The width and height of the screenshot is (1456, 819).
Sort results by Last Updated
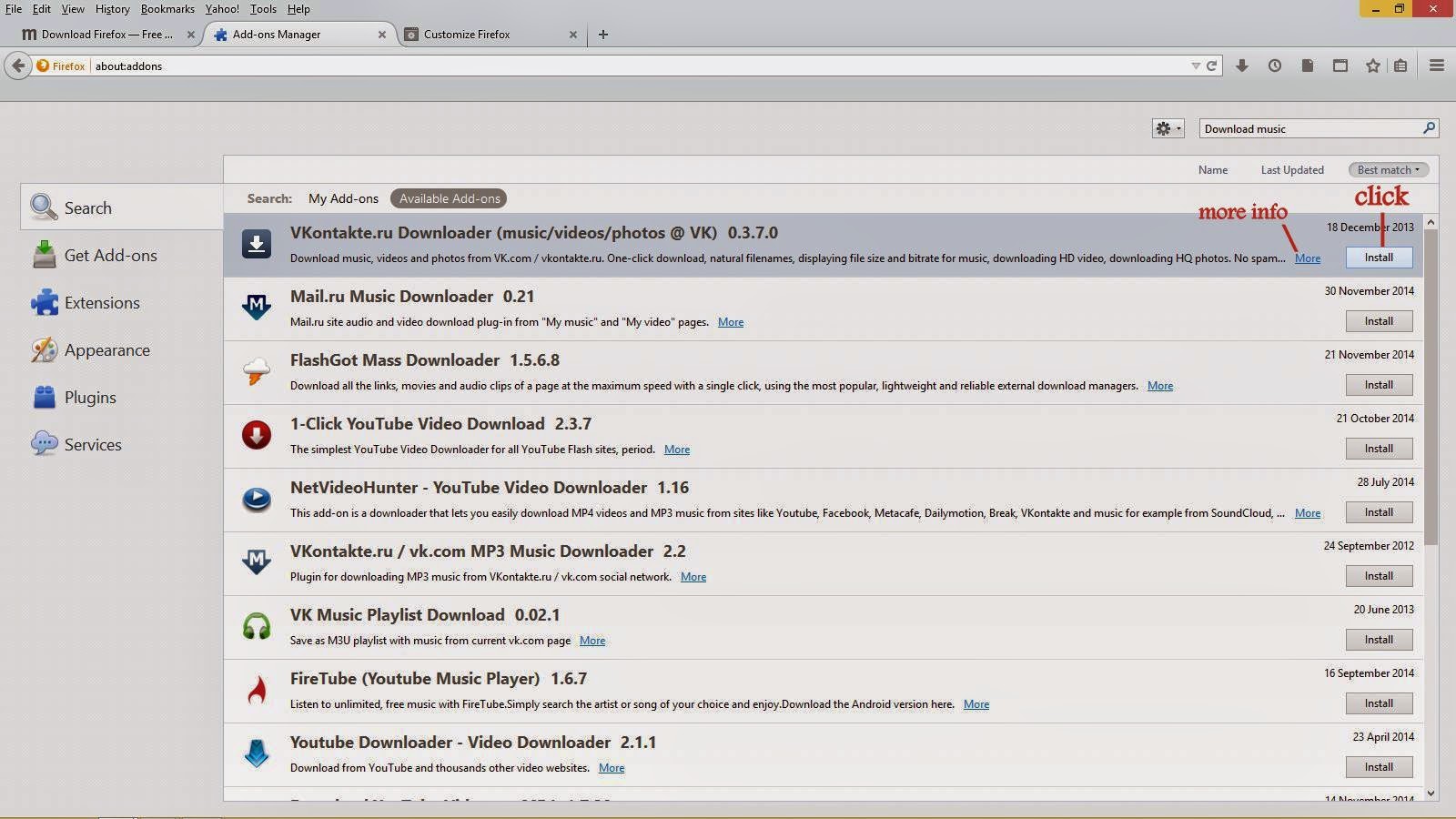pyautogui.click(x=1292, y=170)
